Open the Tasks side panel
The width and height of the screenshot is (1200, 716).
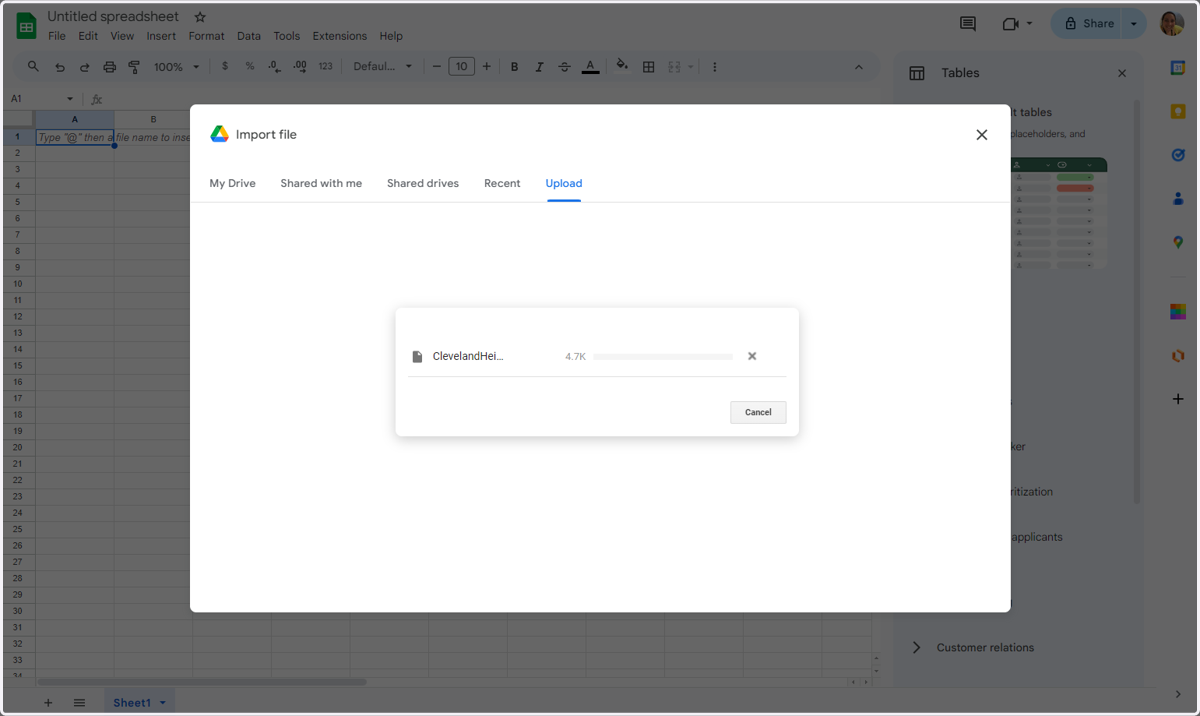pyautogui.click(x=1178, y=155)
